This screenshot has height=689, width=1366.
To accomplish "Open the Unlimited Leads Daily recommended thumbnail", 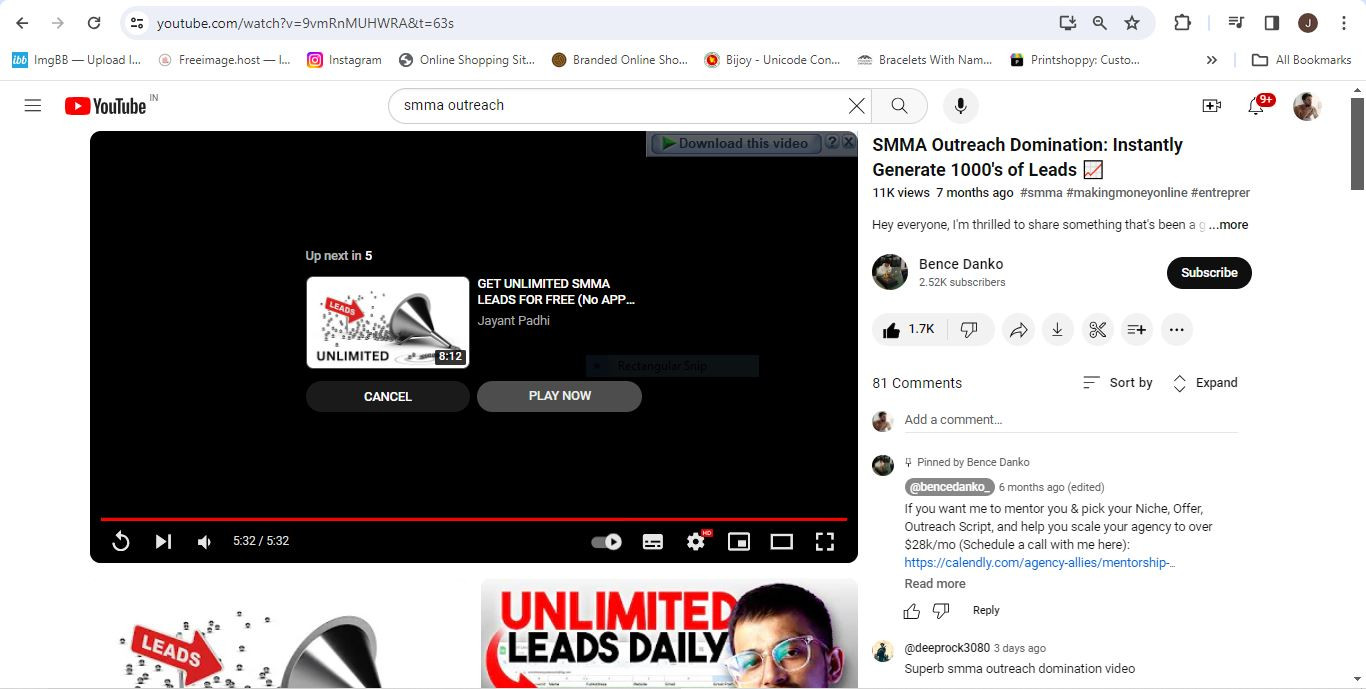I will click(669, 633).
